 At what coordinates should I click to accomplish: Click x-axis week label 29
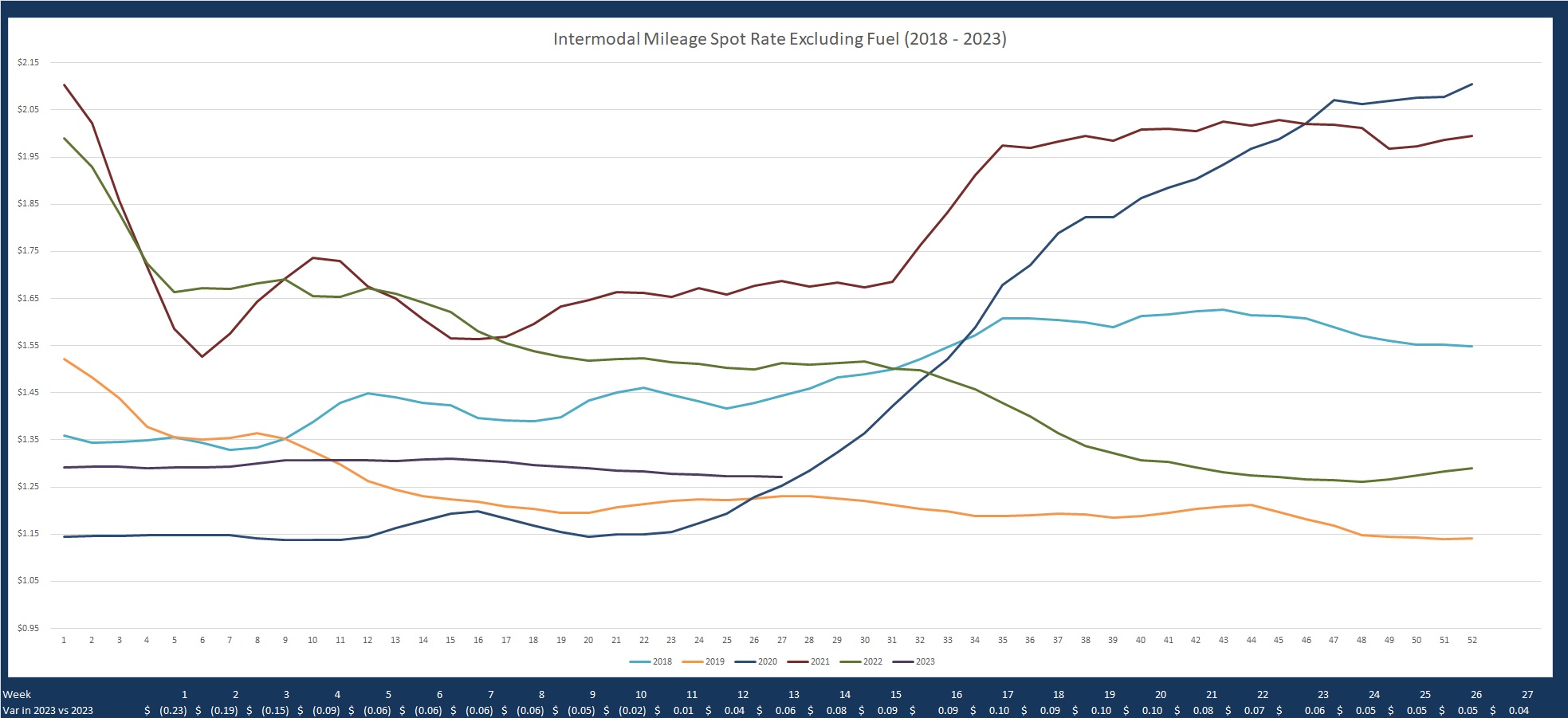pos(837,640)
